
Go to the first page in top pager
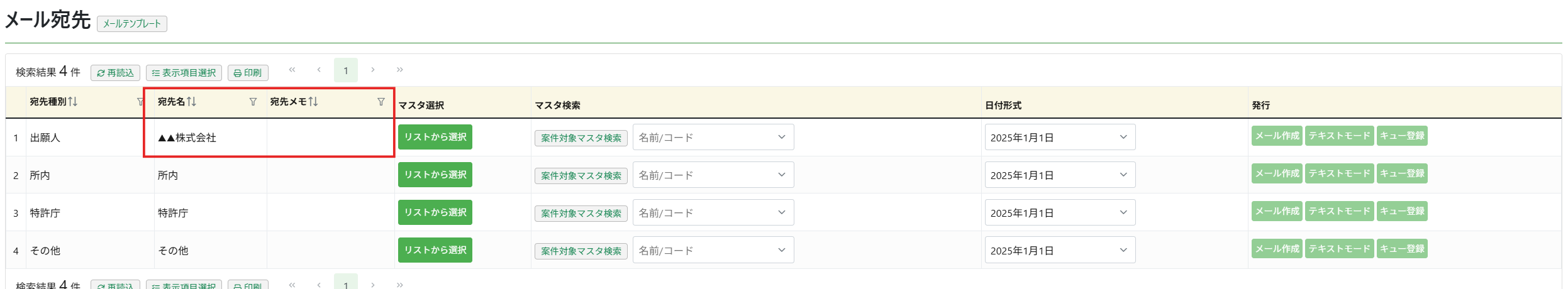pyautogui.click(x=292, y=70)
